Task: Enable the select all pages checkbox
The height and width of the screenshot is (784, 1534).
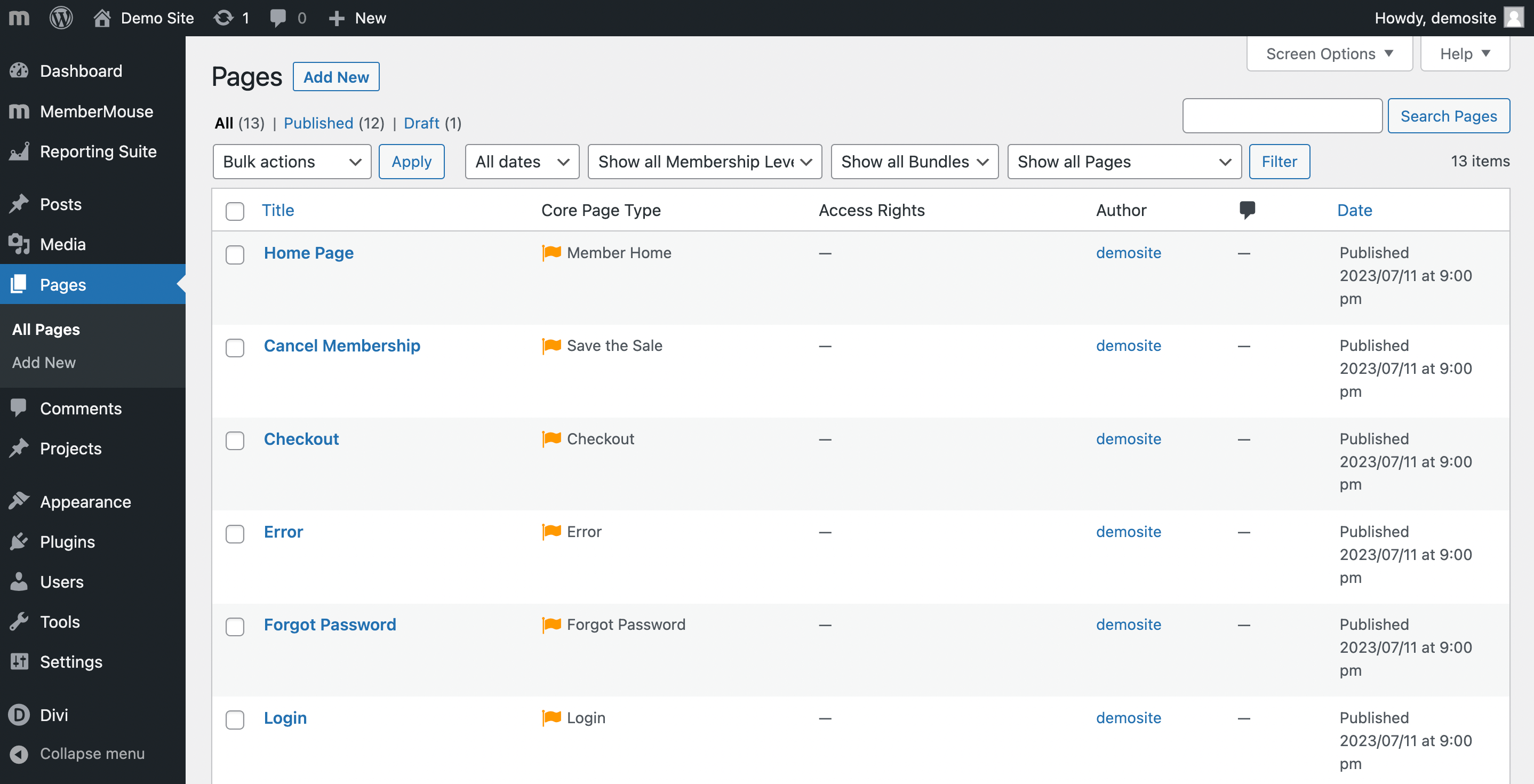Action: coord(235,210)
